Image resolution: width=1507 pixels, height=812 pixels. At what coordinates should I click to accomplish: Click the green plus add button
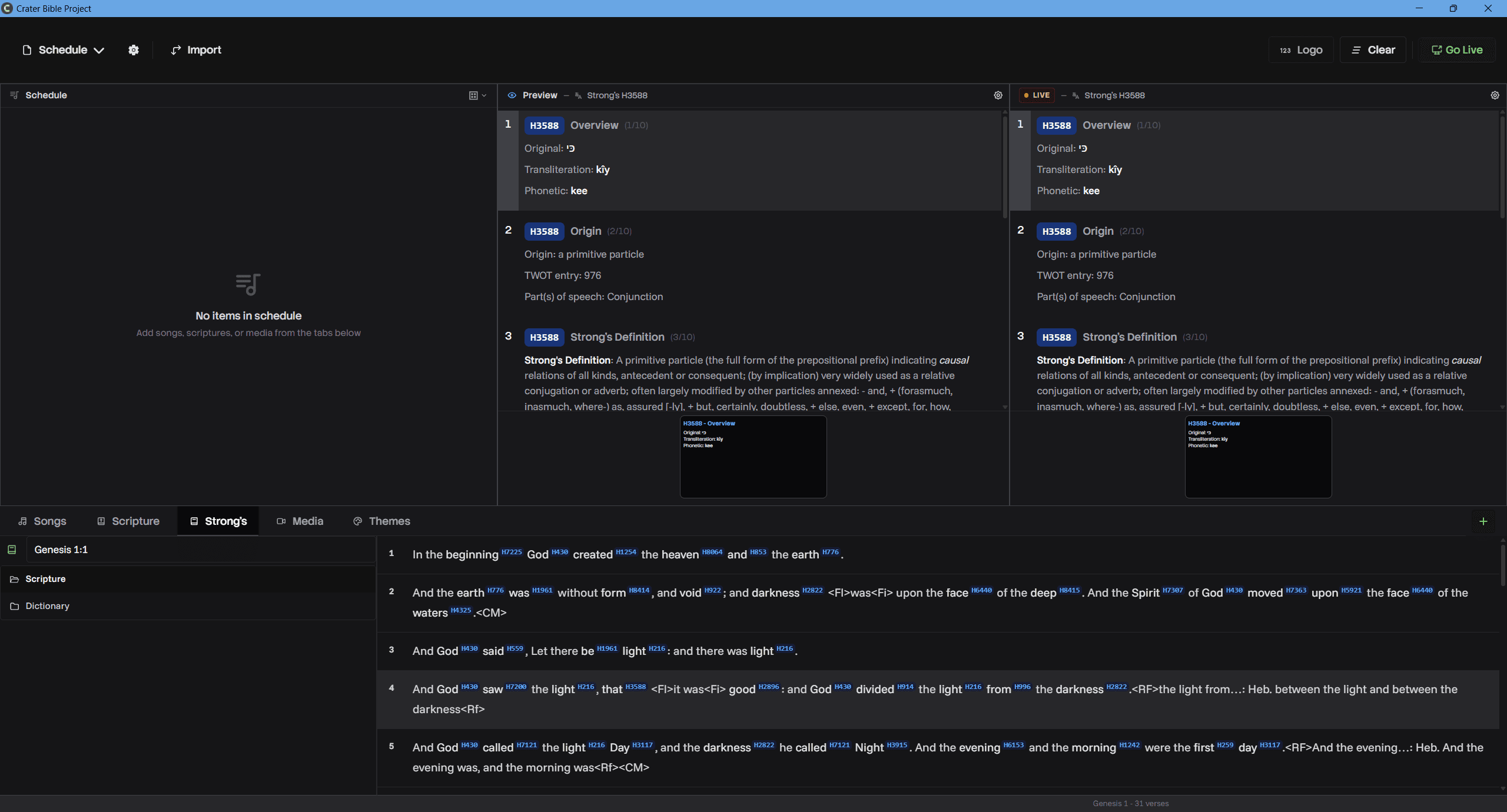(1483, 521)
